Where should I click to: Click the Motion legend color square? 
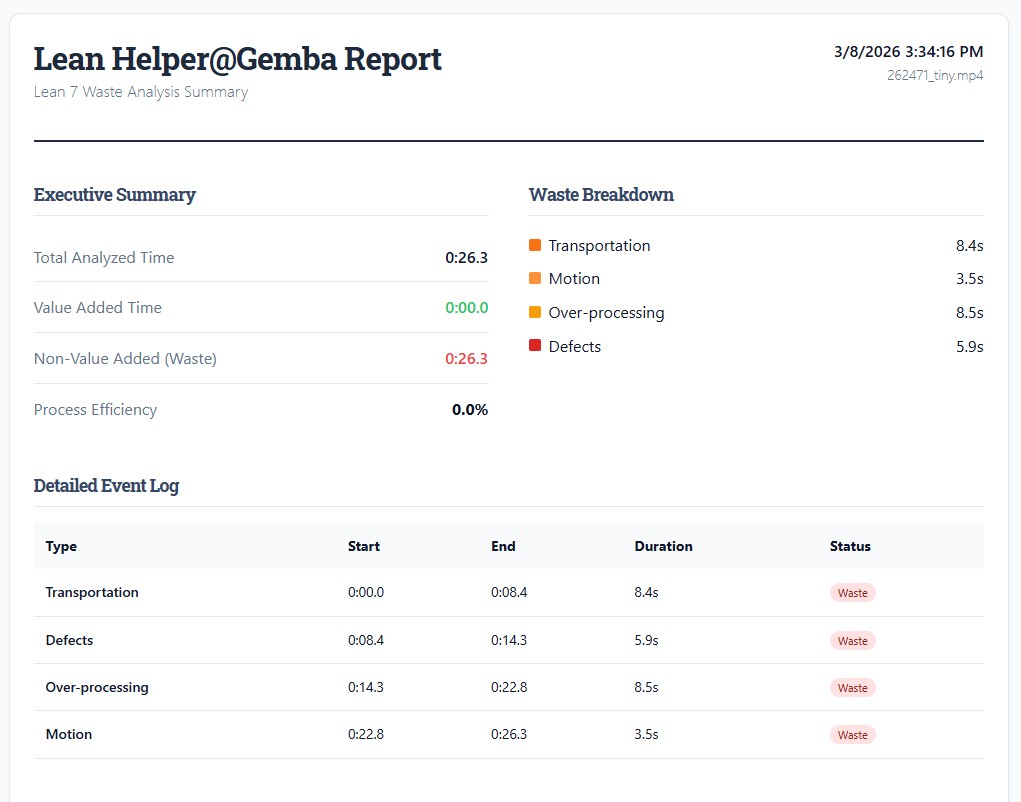535,279
